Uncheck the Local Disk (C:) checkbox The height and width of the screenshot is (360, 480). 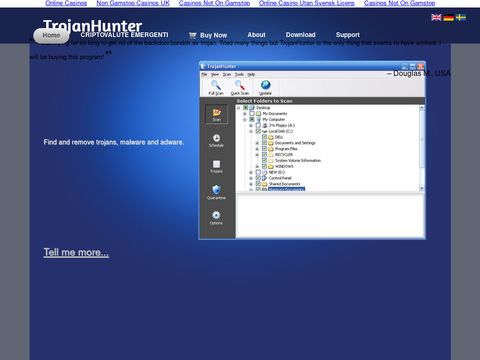(258, 131)
